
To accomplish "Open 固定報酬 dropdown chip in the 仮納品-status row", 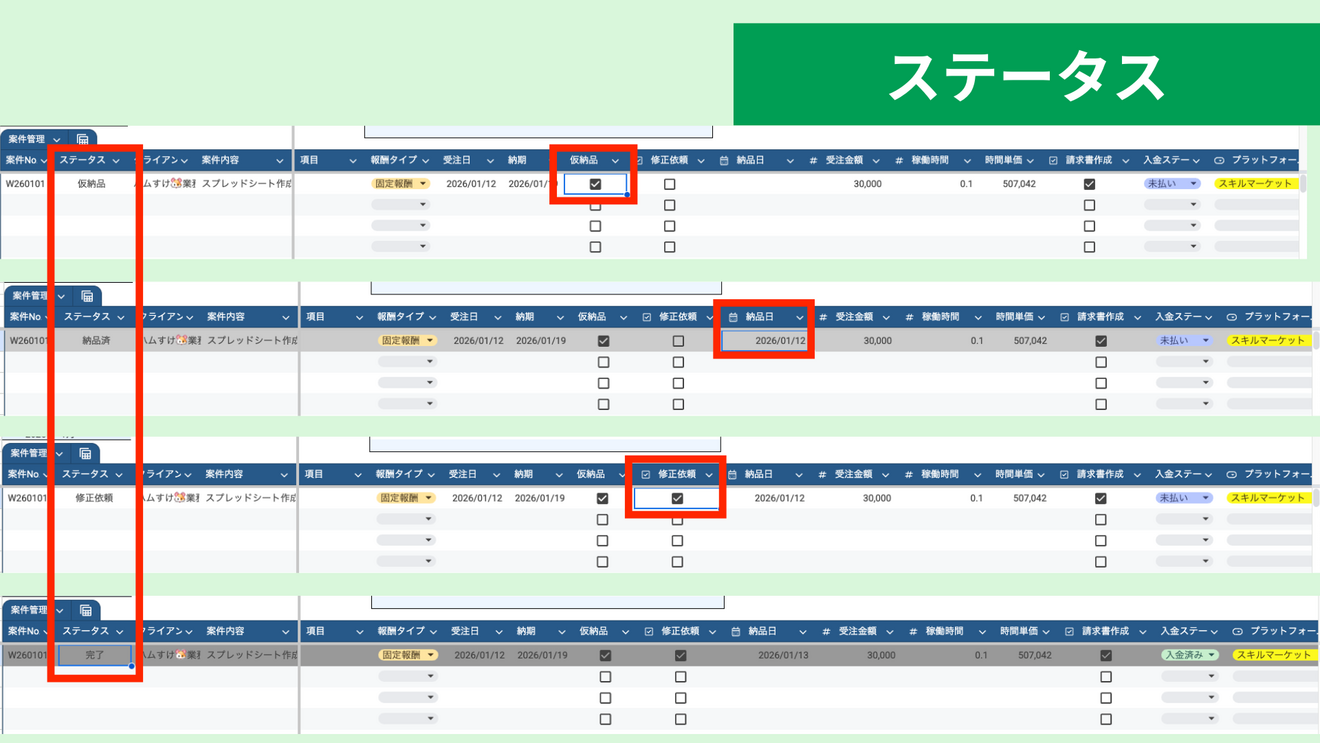I will [401, 184].
